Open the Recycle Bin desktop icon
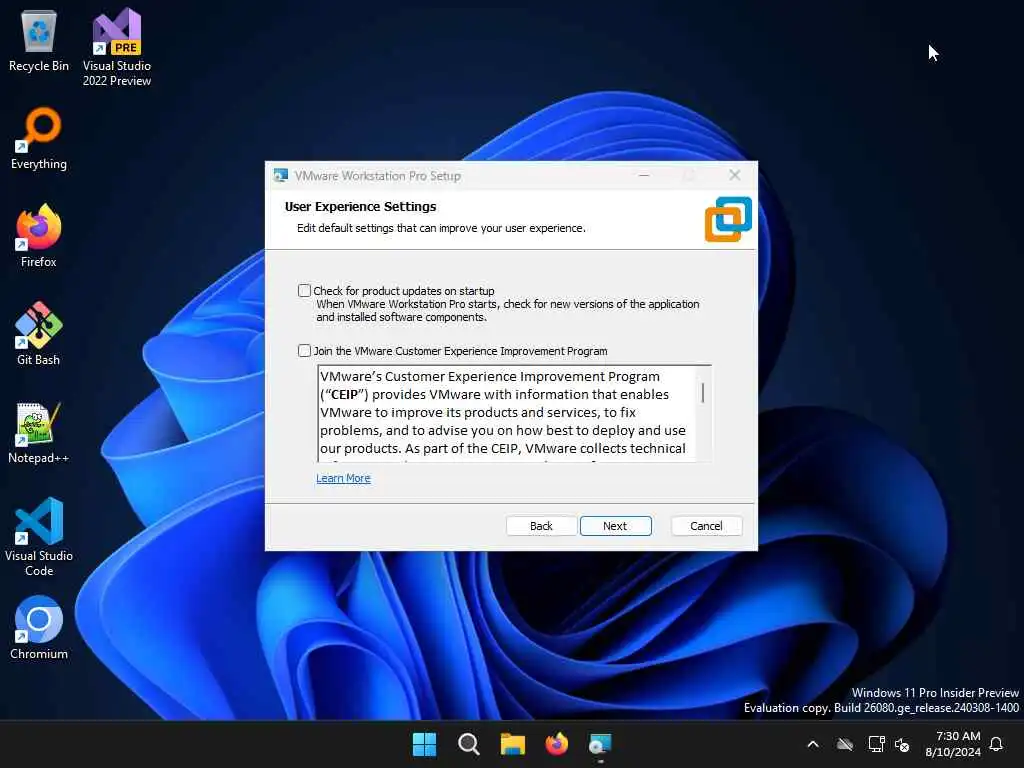 click(39, 41)
